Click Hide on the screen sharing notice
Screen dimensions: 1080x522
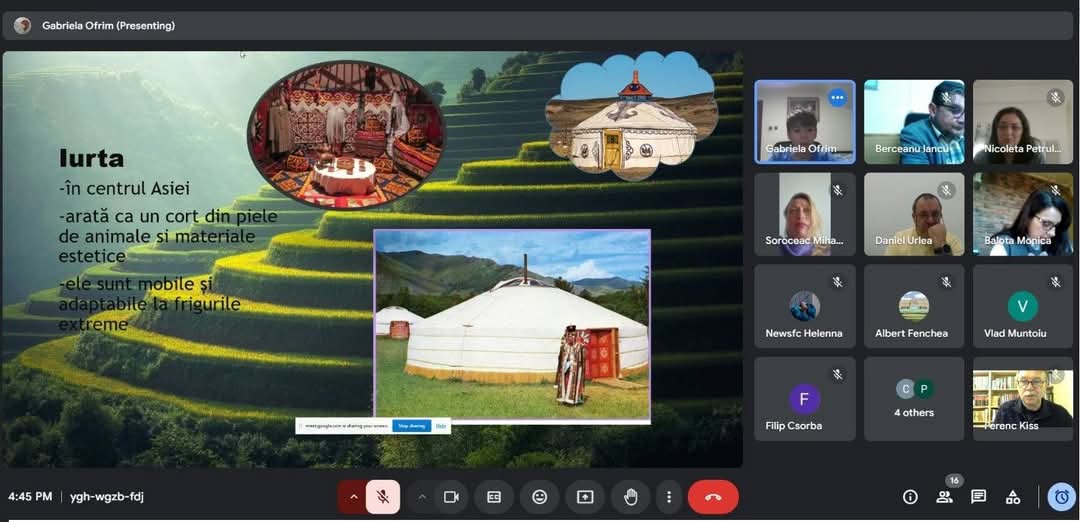coord(440,426)
